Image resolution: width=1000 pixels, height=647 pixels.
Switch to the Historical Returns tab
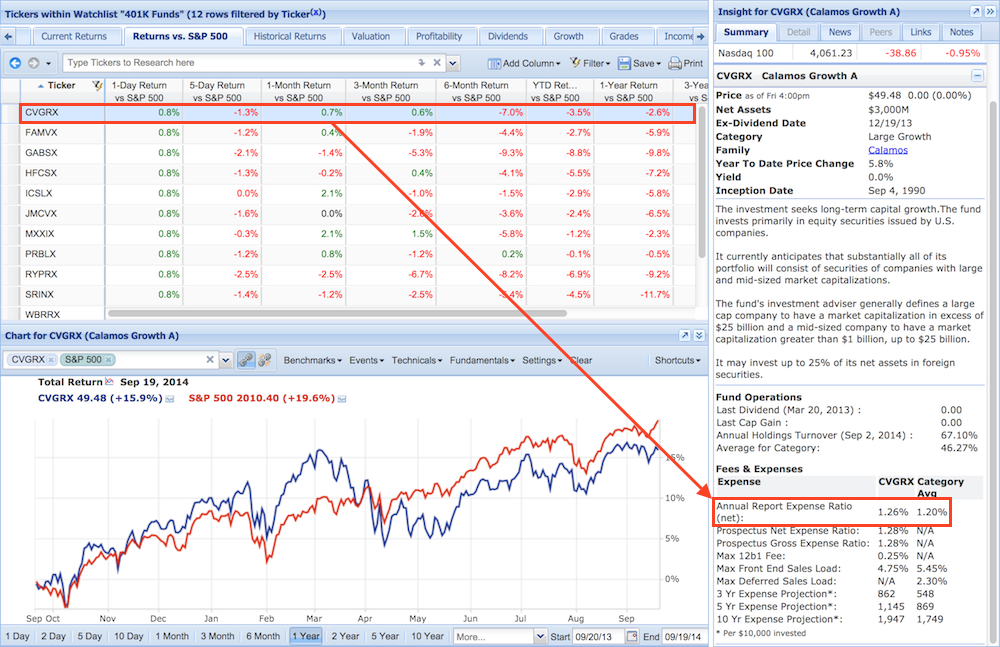click(290, 36)
